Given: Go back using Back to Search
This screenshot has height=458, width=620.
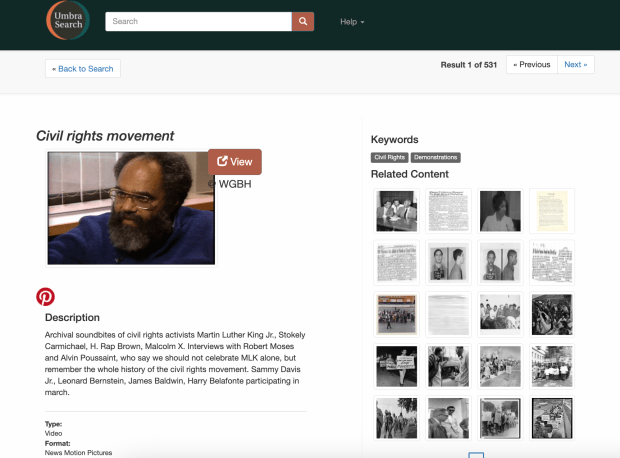Looking at the screenshot, I should coord(83,68).
